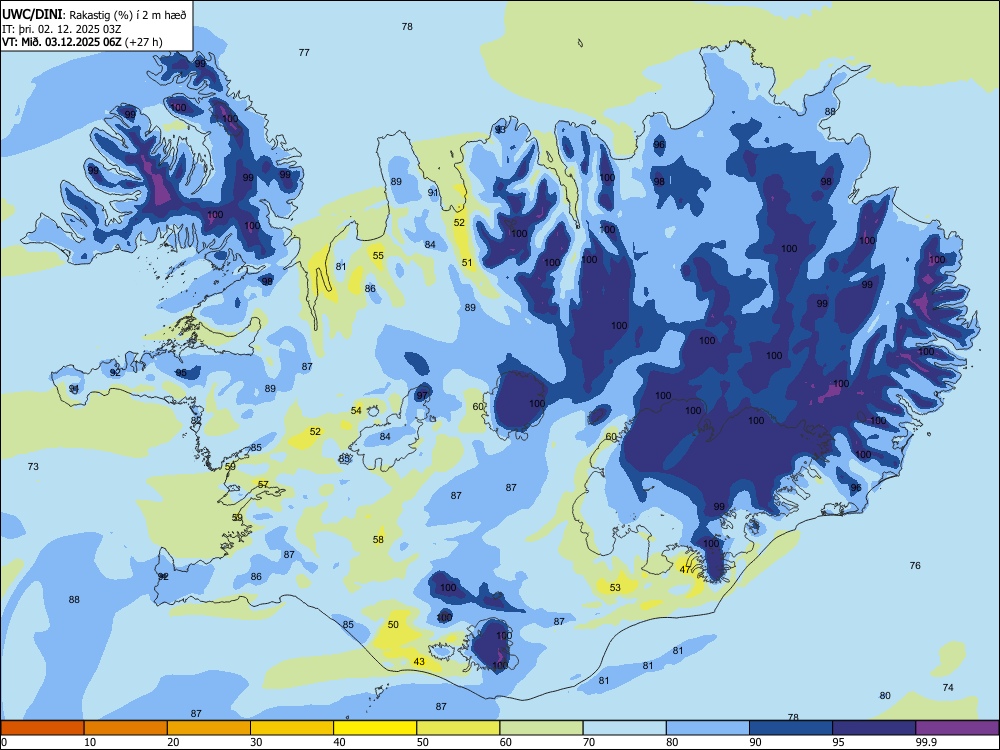Select the legend swatch between 80 and 90

[708, 728]
